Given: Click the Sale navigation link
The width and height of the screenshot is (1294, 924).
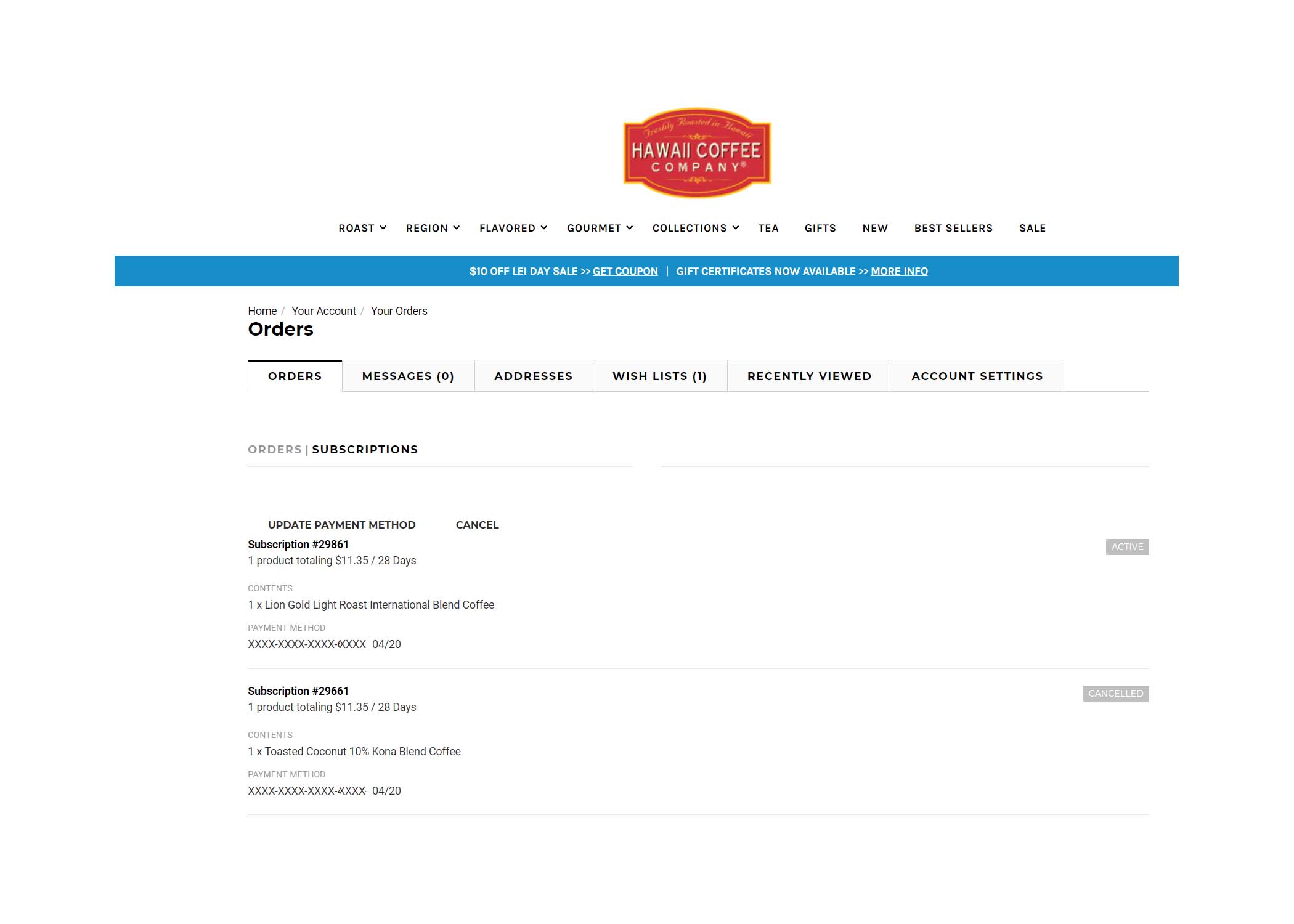Looking at the screenshot, I should pyautogui.click(x=1032, y=228).
